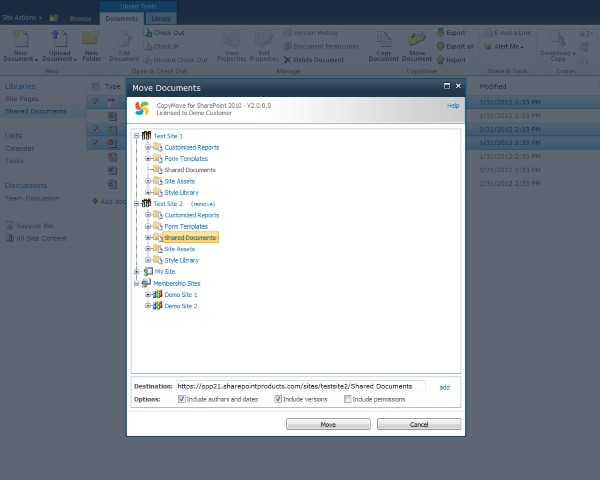Click the remove link beside Test Site 2
Viewport: 600px width, 480px height.
203,204
